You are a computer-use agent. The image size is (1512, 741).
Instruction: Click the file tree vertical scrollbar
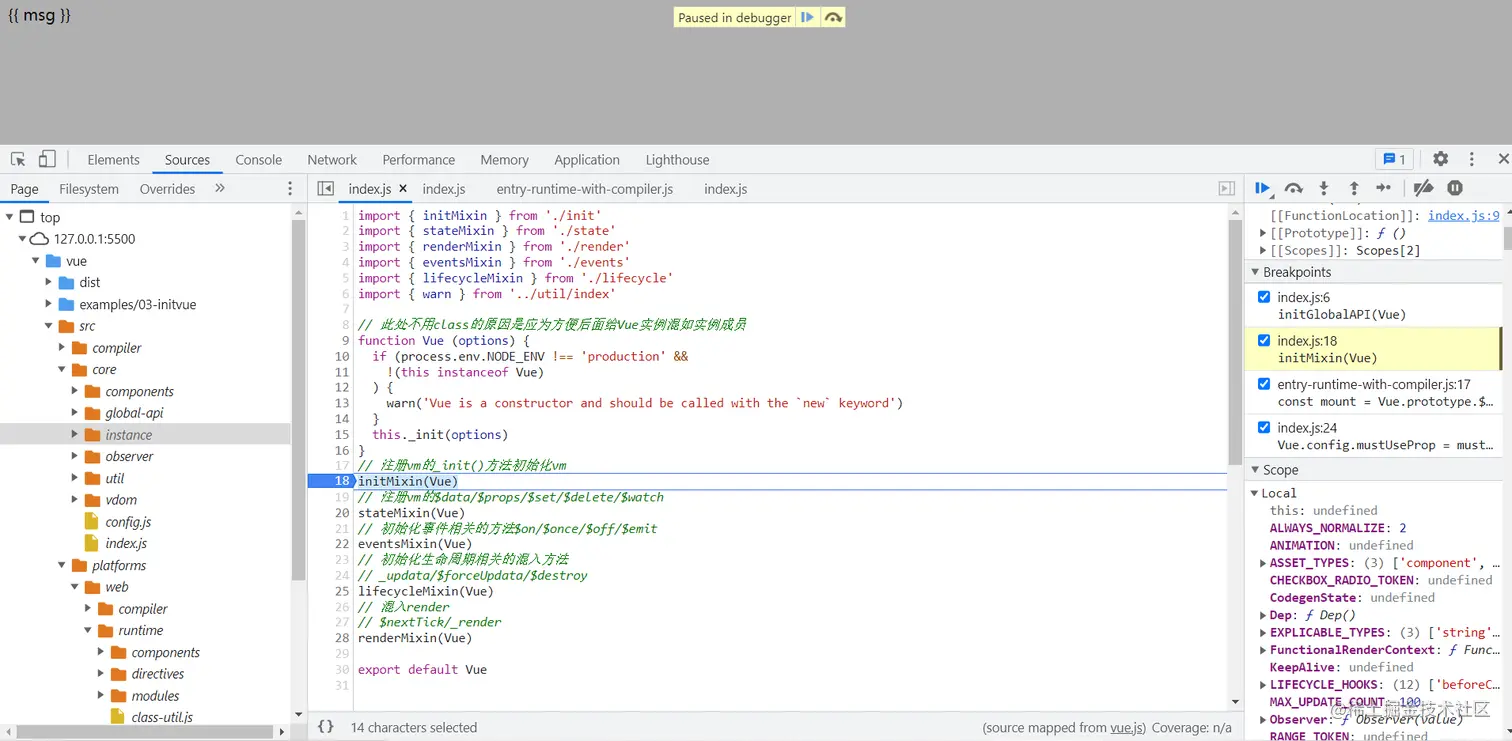298,400
